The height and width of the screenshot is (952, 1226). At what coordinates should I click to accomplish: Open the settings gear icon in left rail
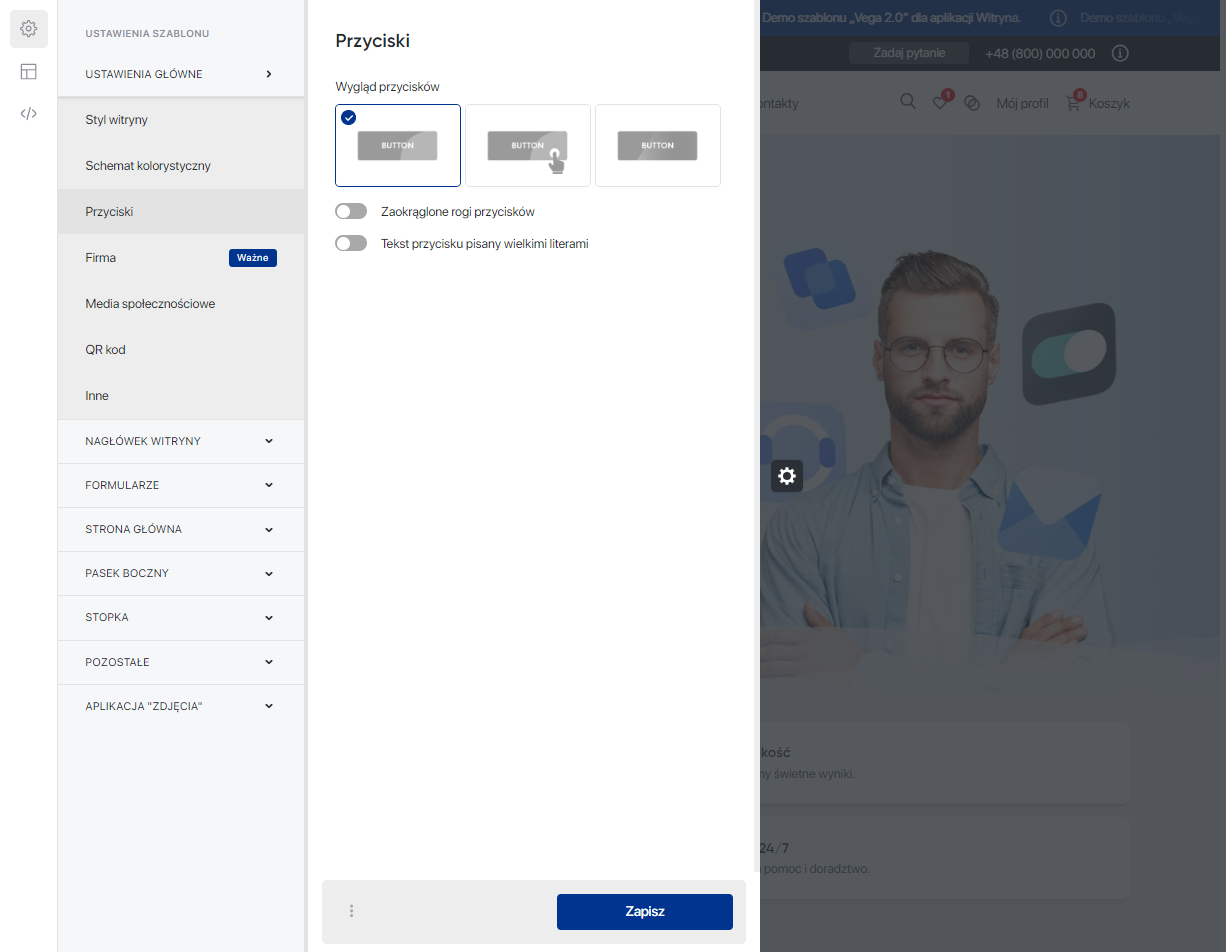pos(29,29)
